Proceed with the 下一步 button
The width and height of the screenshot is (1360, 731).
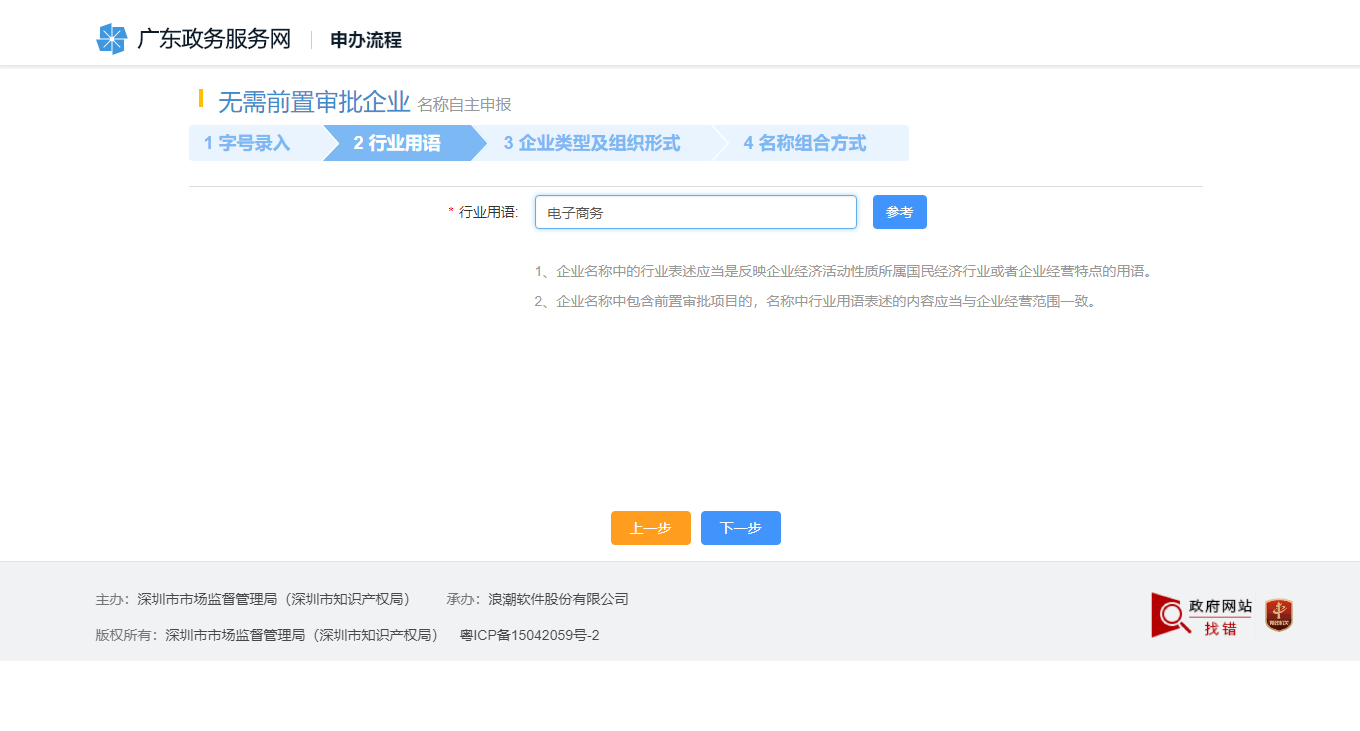click(x=740, y=528)
